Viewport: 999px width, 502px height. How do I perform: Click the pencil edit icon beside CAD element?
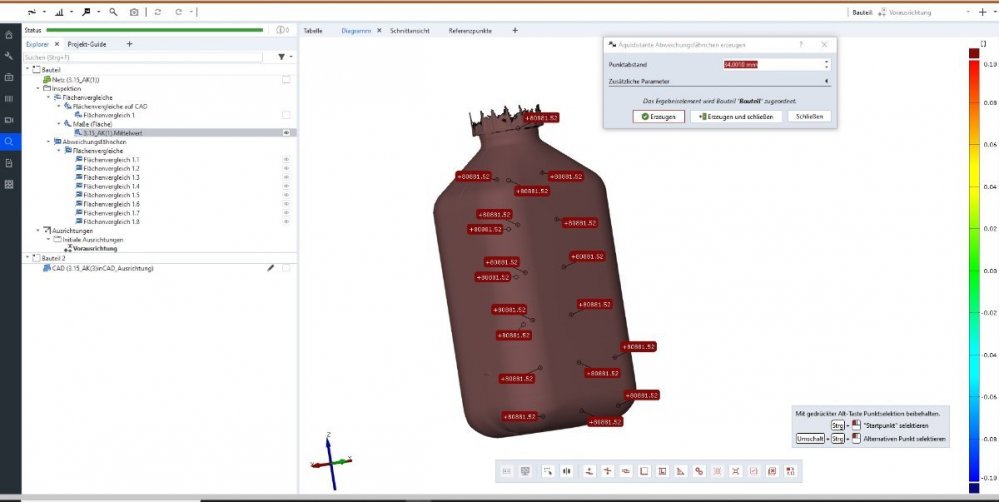click(x=270, y=268)
